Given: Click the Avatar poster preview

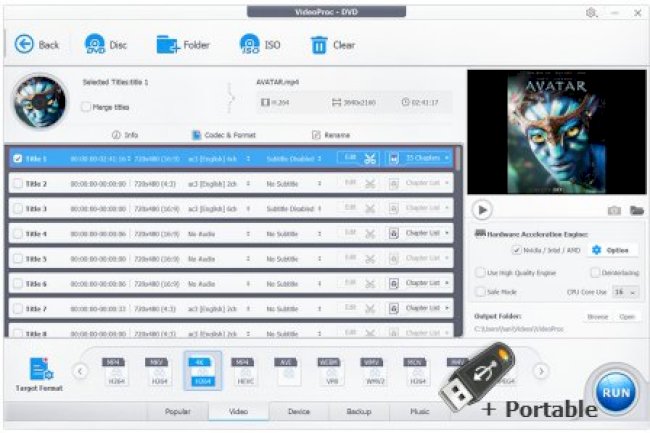Looking at the screenshot, I should (555, 132).
